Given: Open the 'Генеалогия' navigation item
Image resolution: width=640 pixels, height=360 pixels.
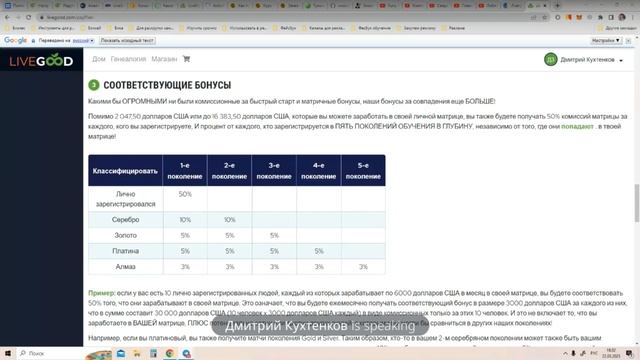Looking at the screenshot, I should click(x=128, y=59).
